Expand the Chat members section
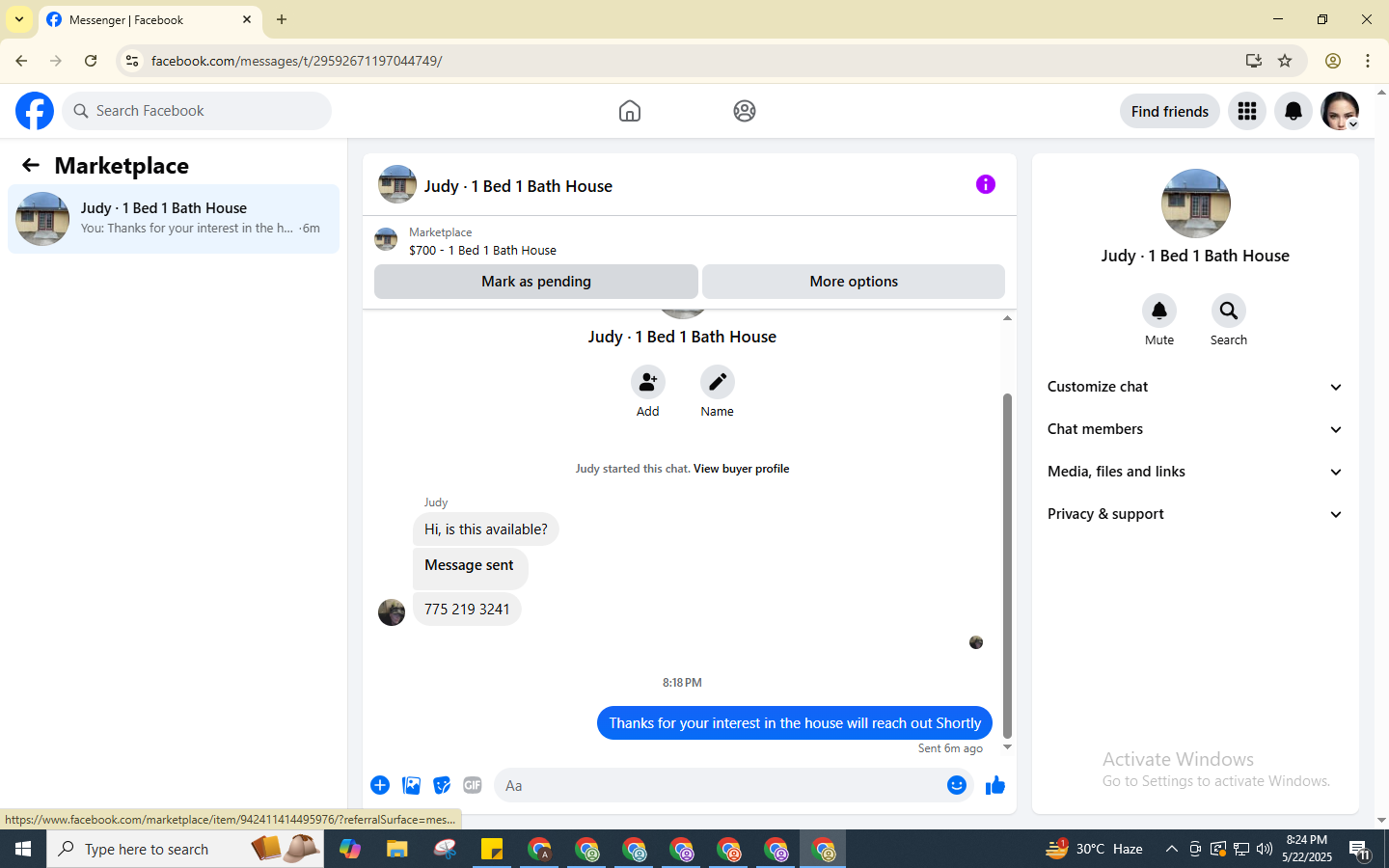Screen dimensions: 1389x868 coord(1195,429)
